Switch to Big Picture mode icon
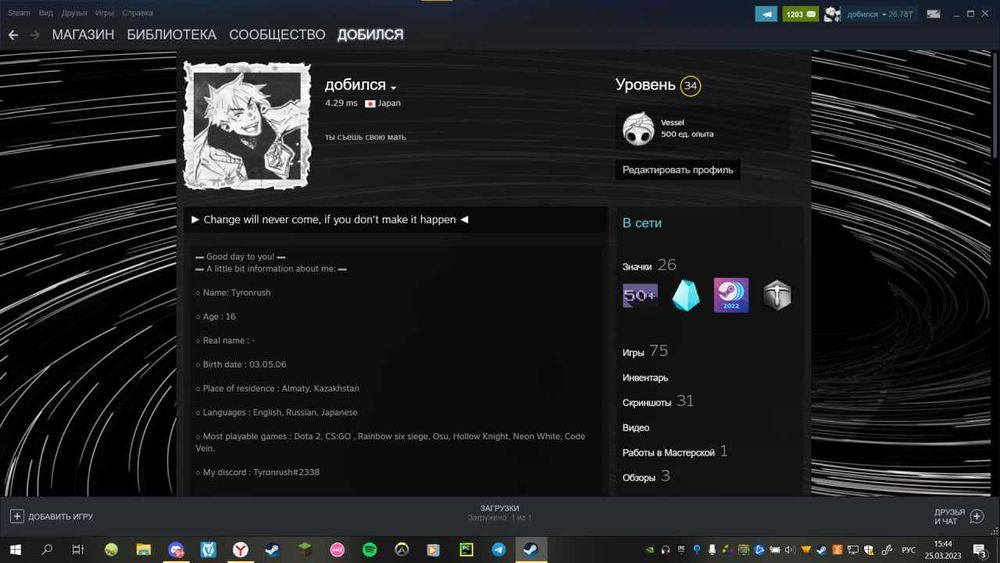The width and height of the screenshot is (1000, 563). click(x=933, y=13)
